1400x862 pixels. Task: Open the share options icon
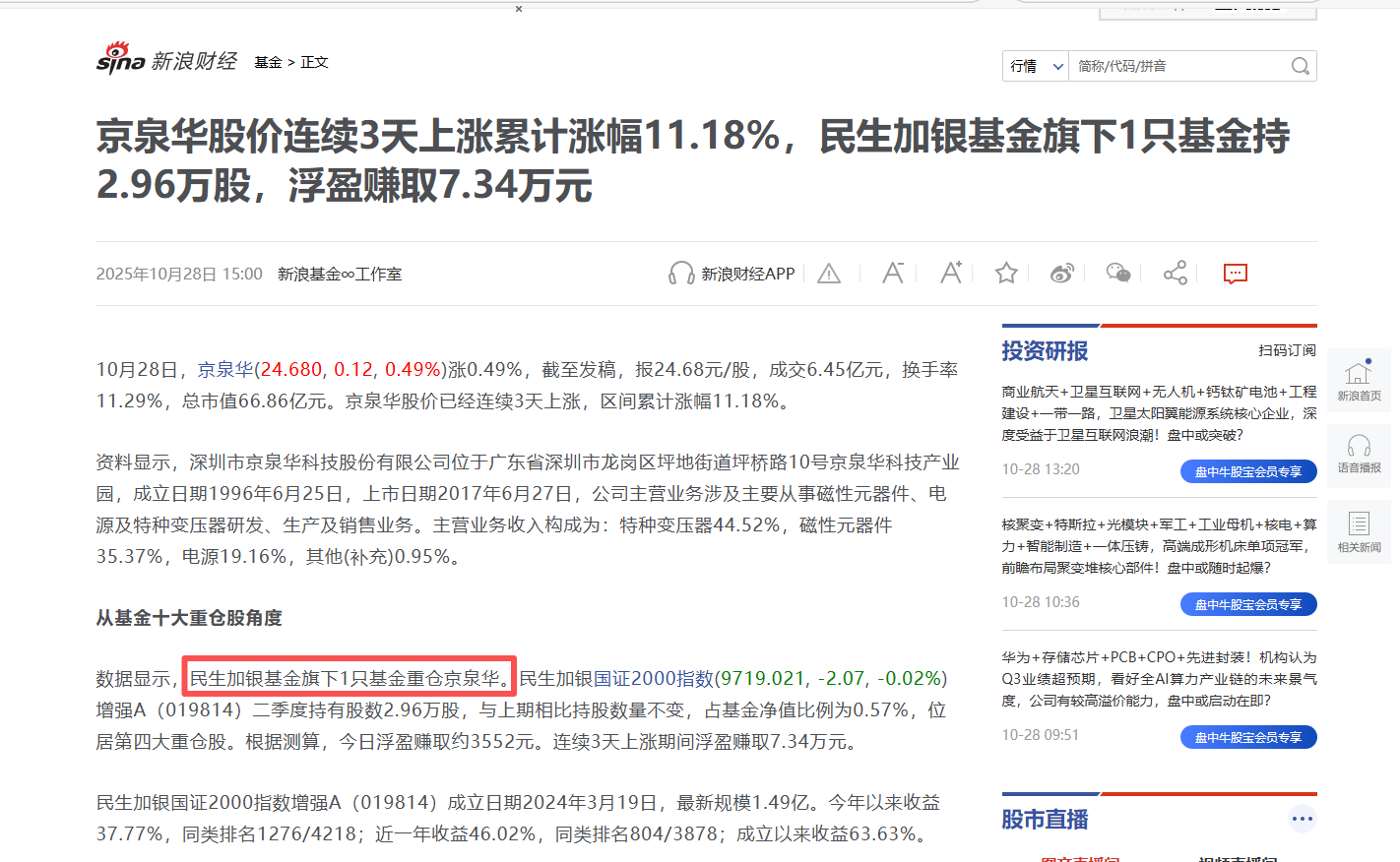point(1176,273)
